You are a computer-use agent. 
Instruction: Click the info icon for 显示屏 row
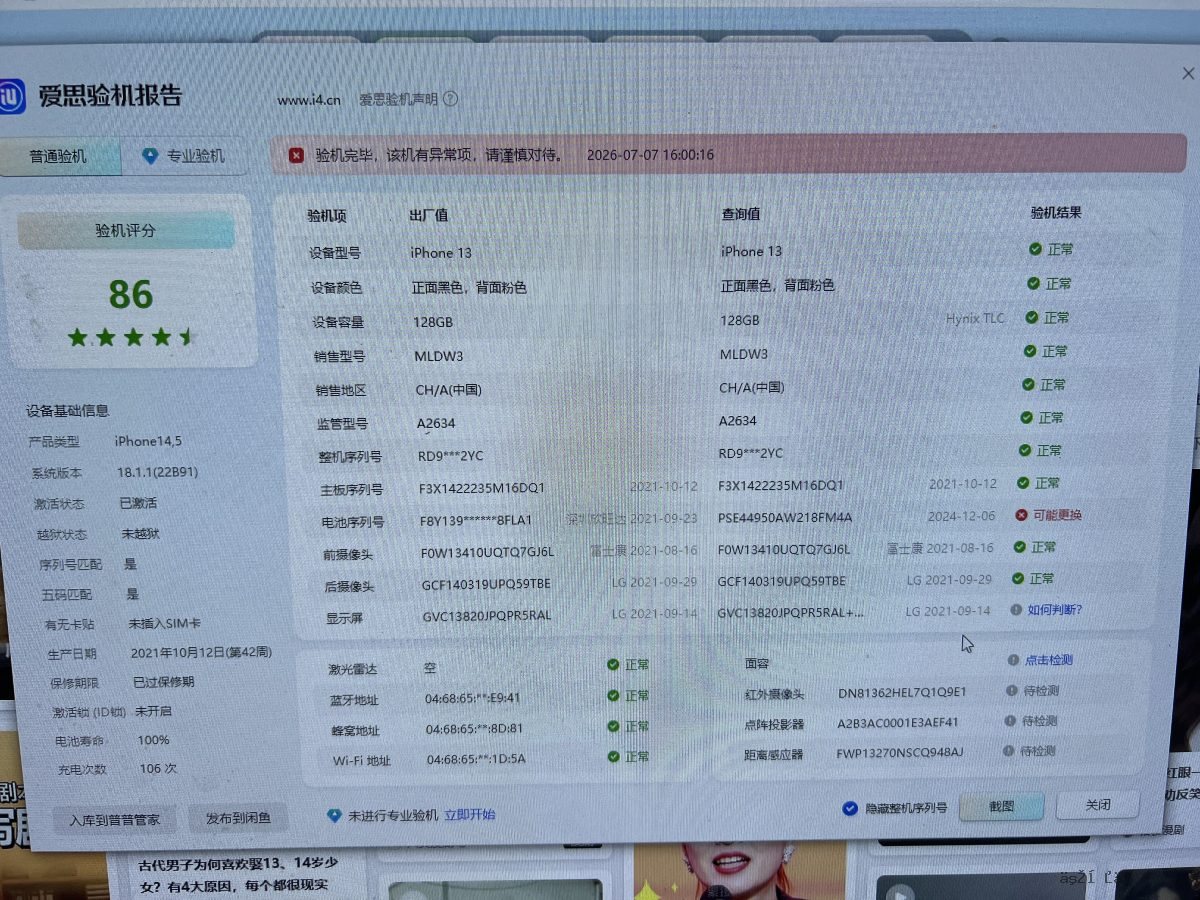coord(1016,609)
